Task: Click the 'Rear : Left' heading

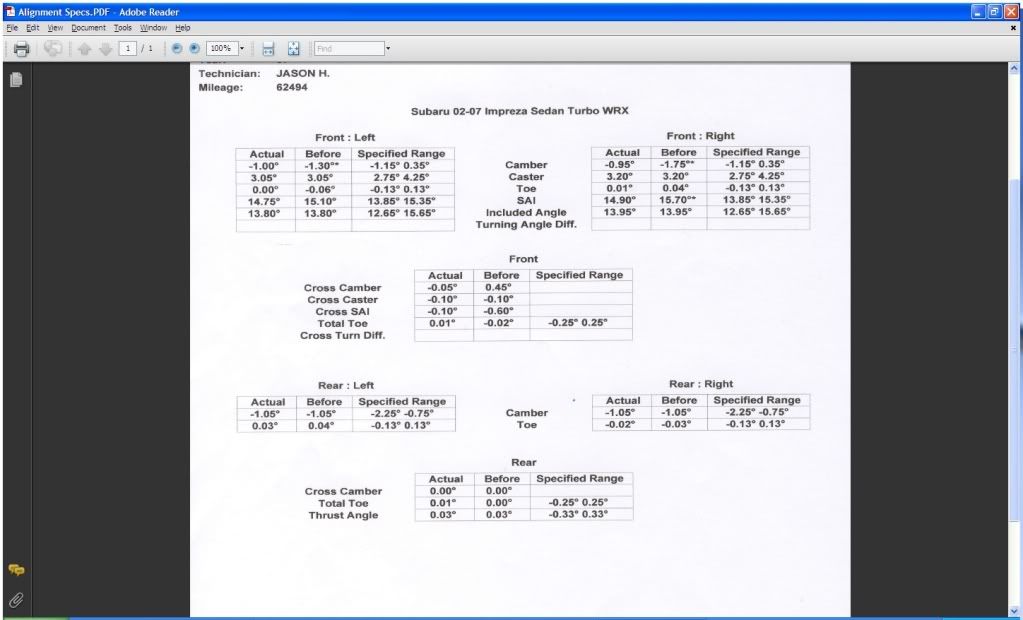Action: (346, 386)
